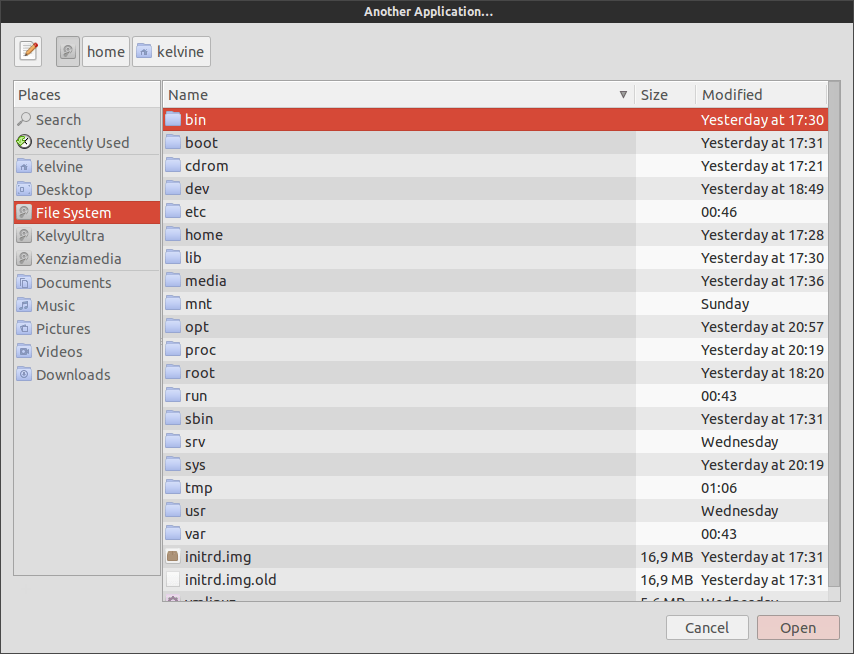Go to Music in the sidebar
Screen dimensions: 854x654
click(x=55, y=306)
